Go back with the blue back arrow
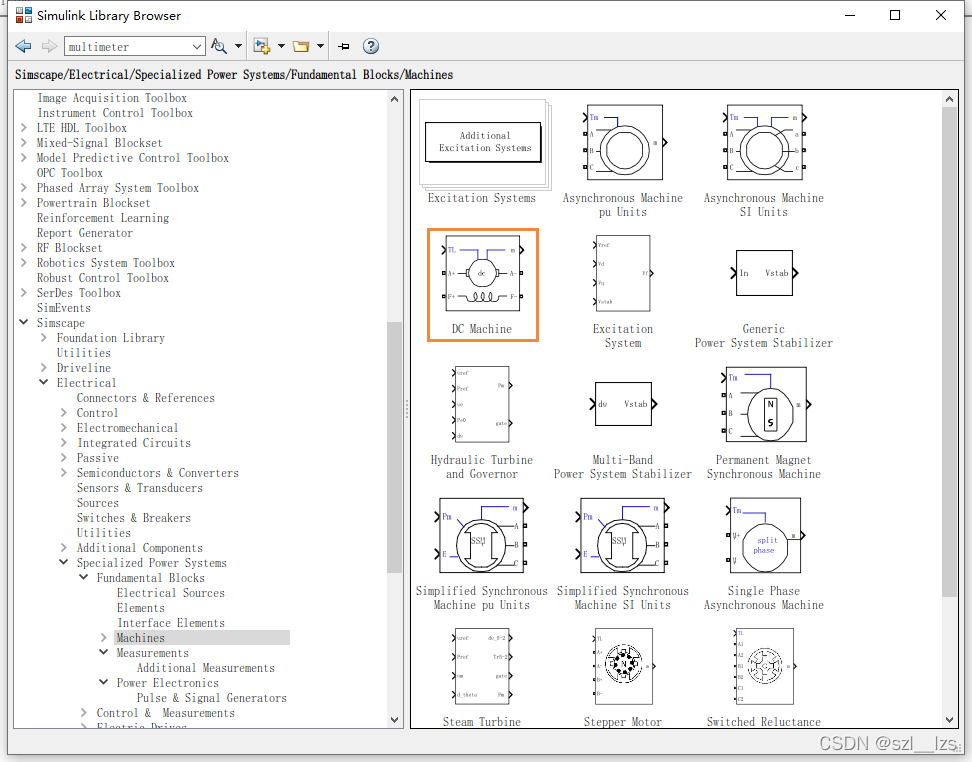972x762 pixels. 24,47
